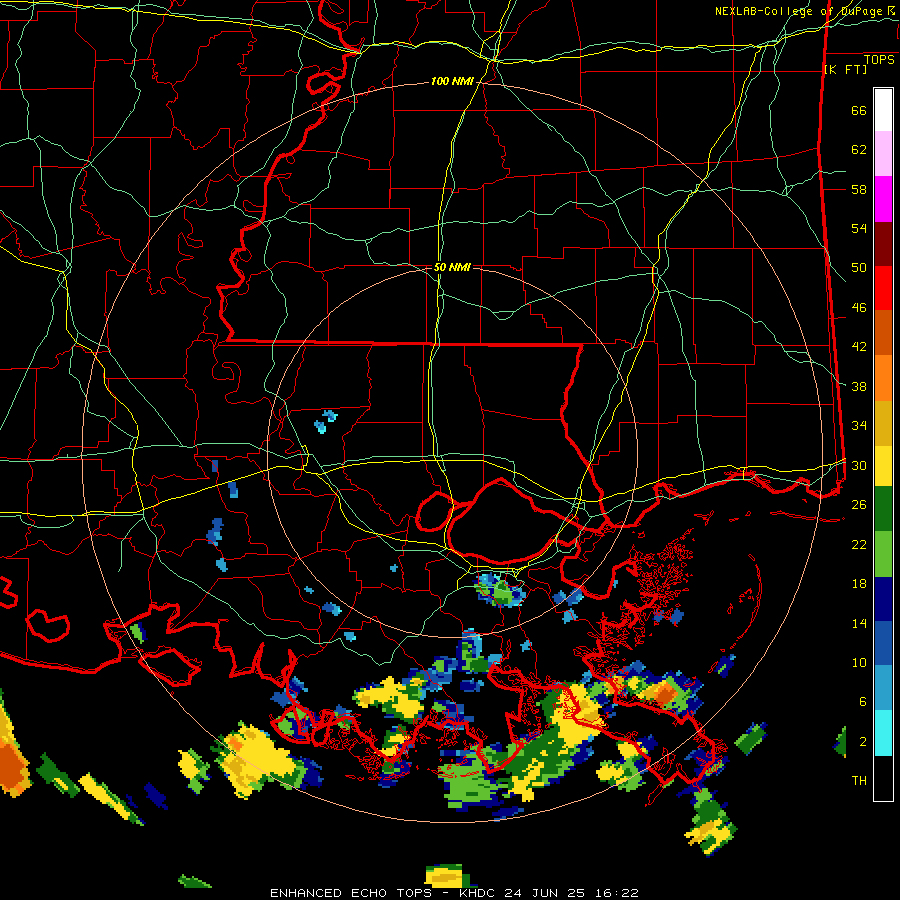Click the legend value 22

(x=859, y=544)
